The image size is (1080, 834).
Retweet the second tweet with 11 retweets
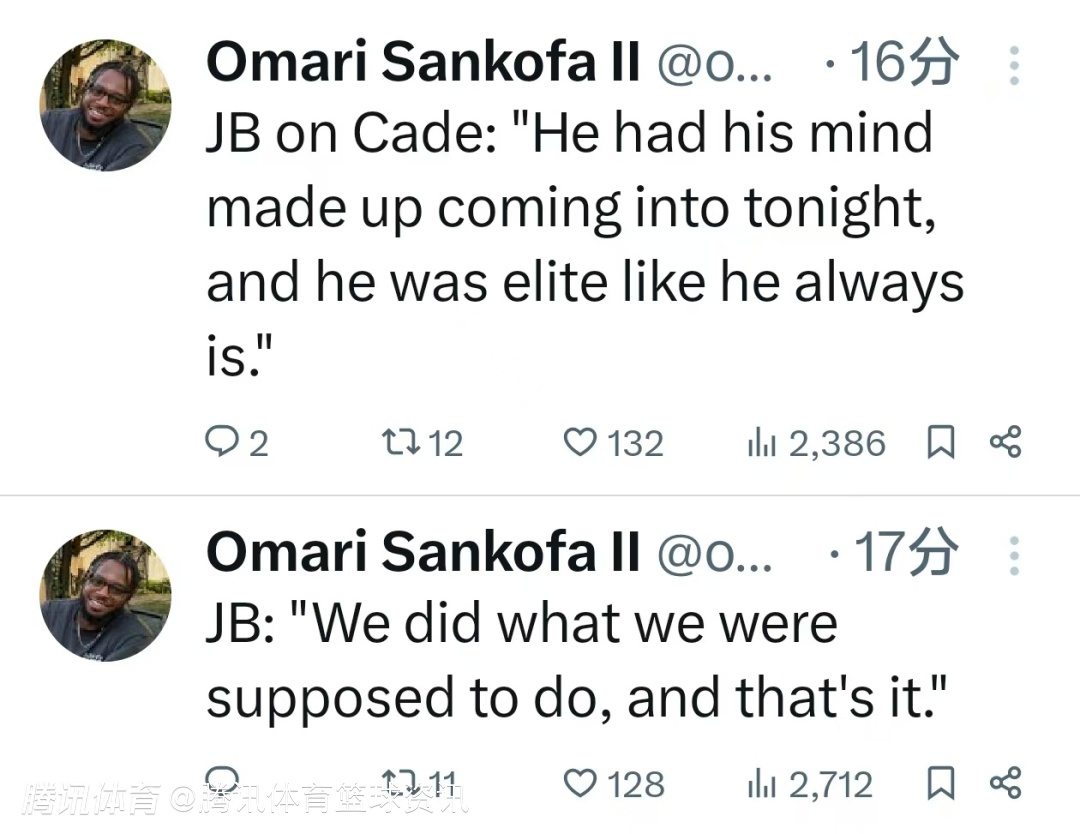[420, 782]
